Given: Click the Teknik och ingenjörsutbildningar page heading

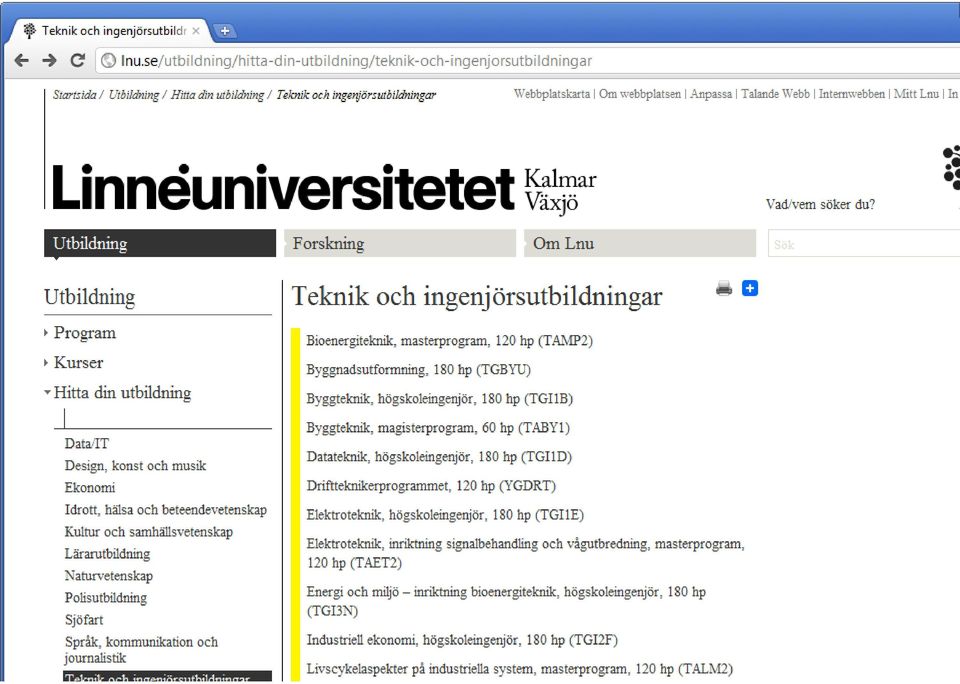Looking at the screenshot, I should pos(477,296).
